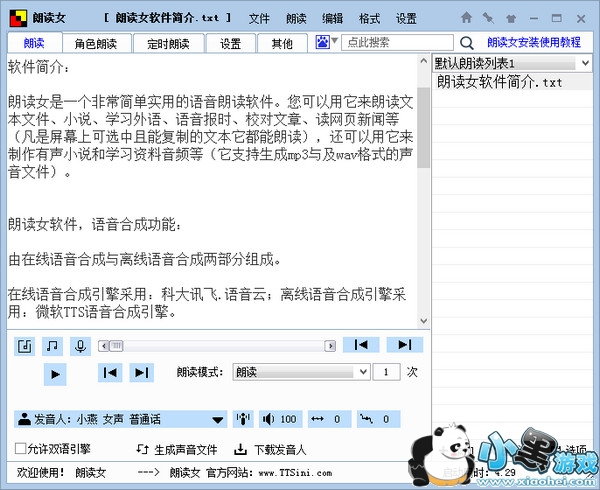
Task: Enable the 允许双语引擎 checkbox
Action: (20, 448)
